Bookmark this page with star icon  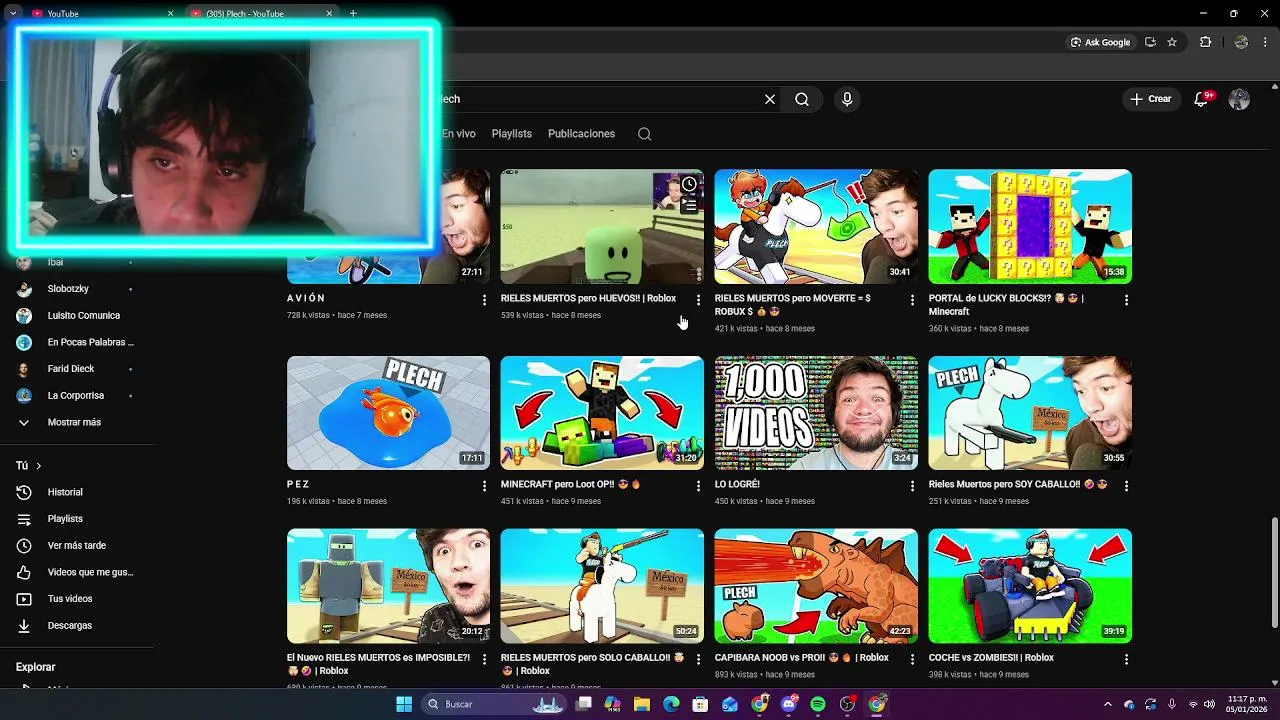(1172, 42)
